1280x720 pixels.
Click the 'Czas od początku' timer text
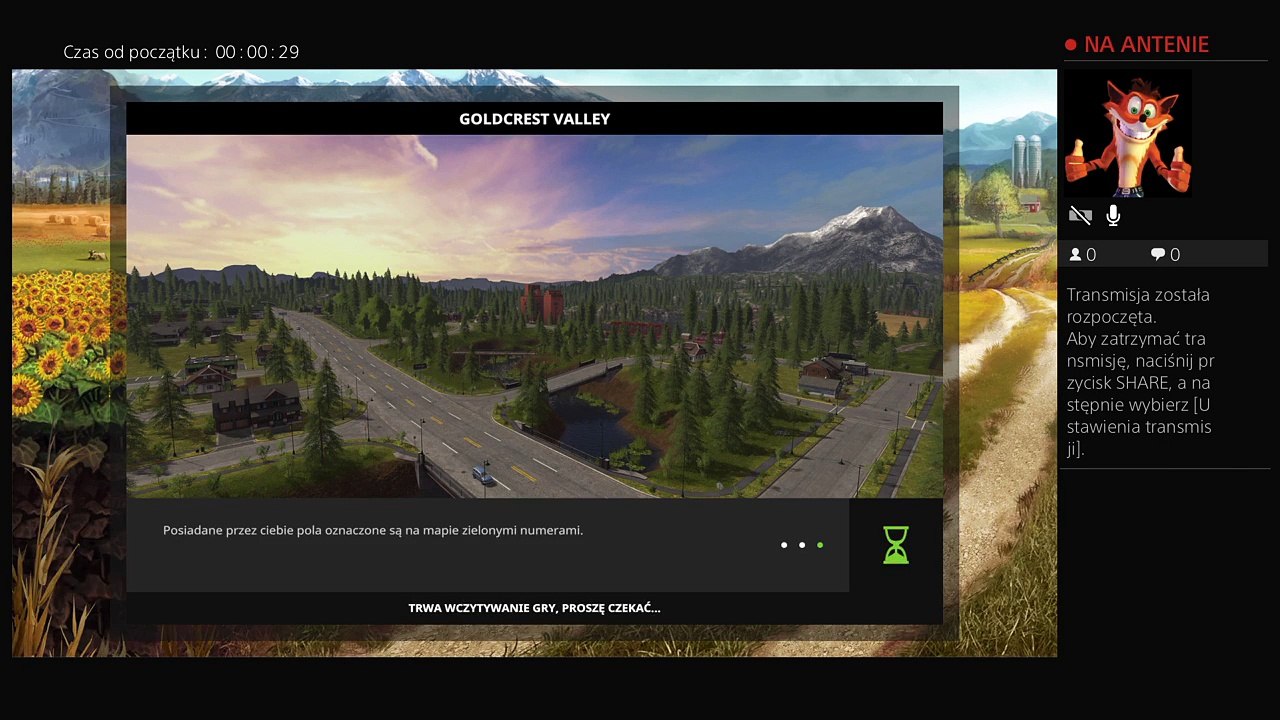point(181,52)
